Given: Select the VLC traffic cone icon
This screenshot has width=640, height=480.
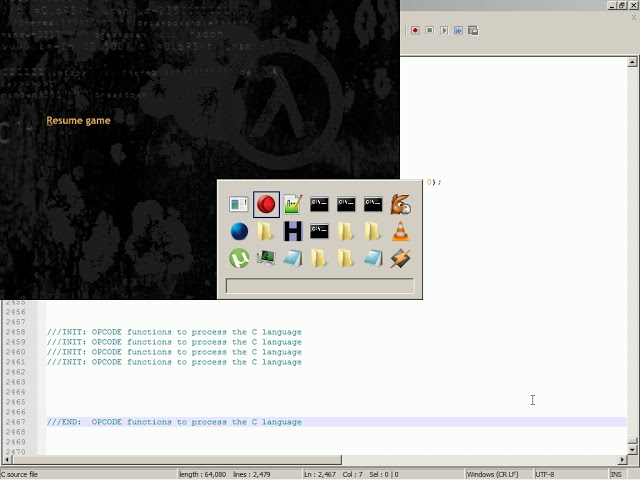Looking at the screenshot, I should 400,231.
